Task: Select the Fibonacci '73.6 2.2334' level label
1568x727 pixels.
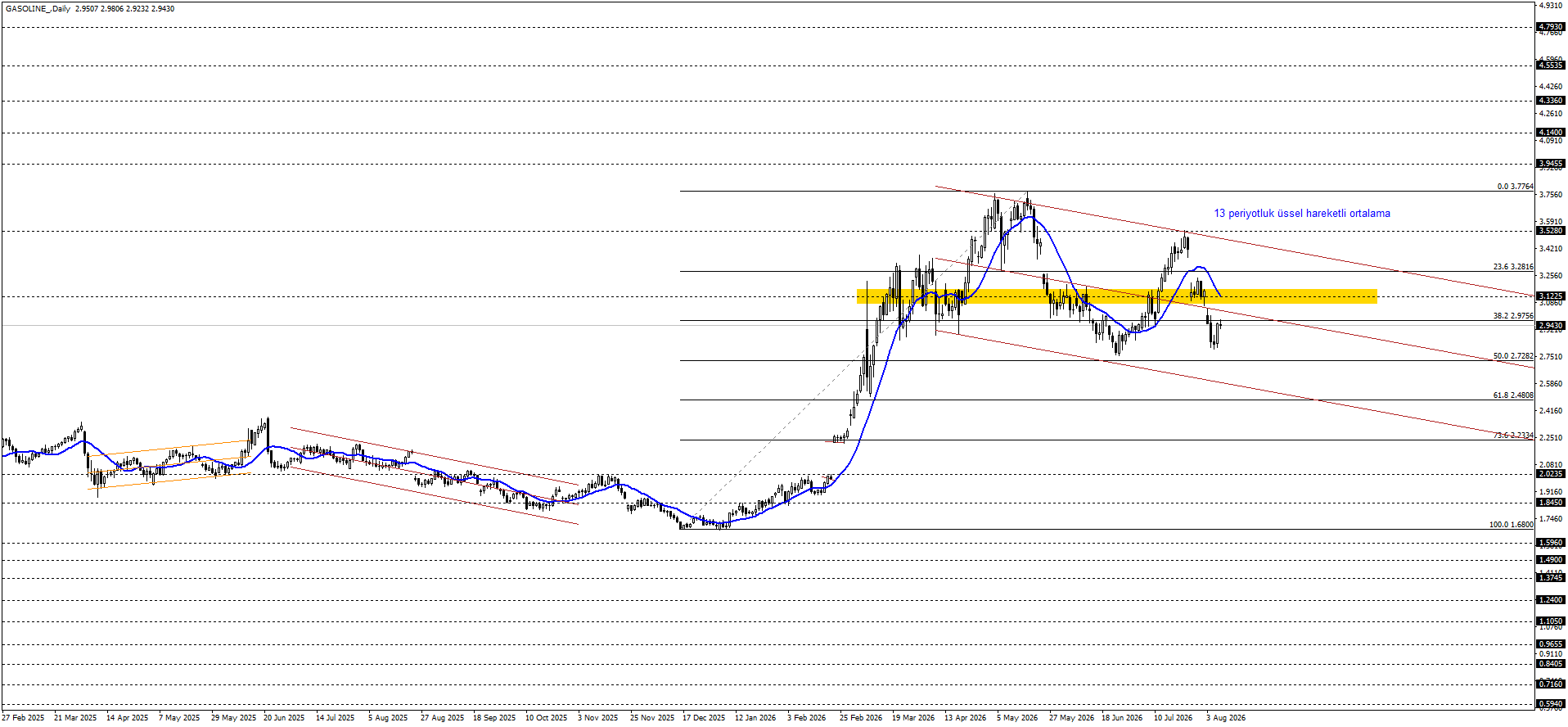Action: [1513, 436]
